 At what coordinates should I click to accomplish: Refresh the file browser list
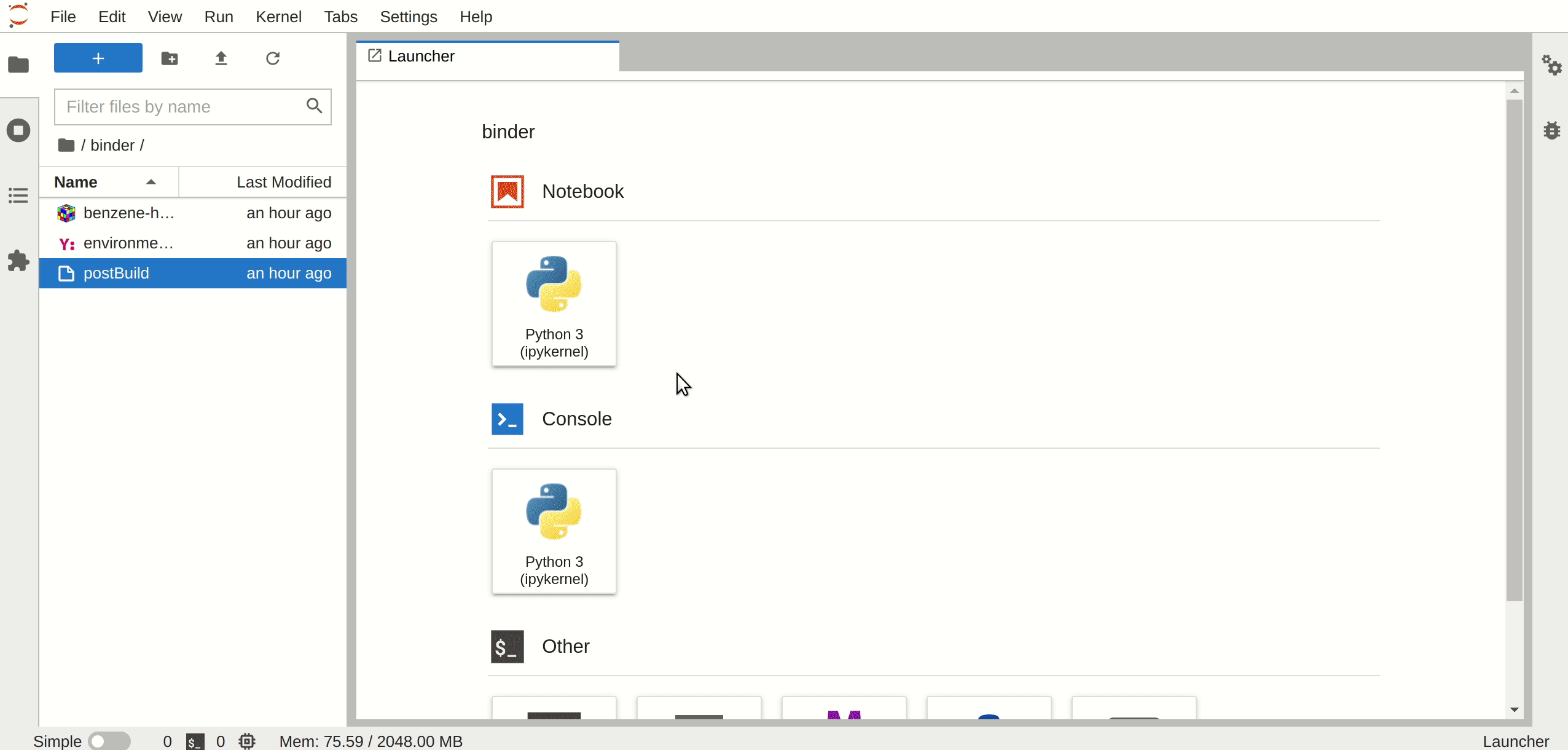point(273,58)
